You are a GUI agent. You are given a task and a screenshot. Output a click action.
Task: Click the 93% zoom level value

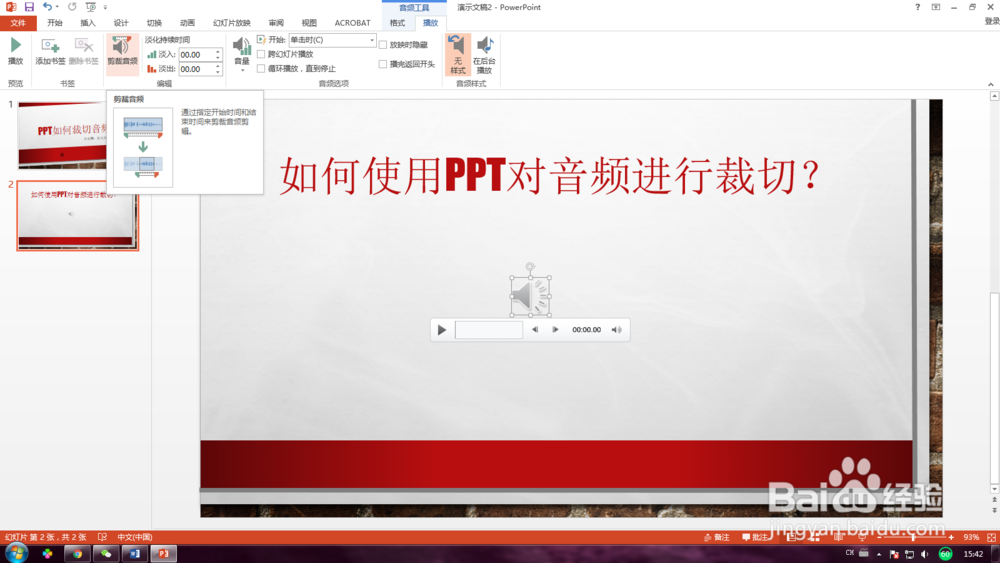pos(971,537)
